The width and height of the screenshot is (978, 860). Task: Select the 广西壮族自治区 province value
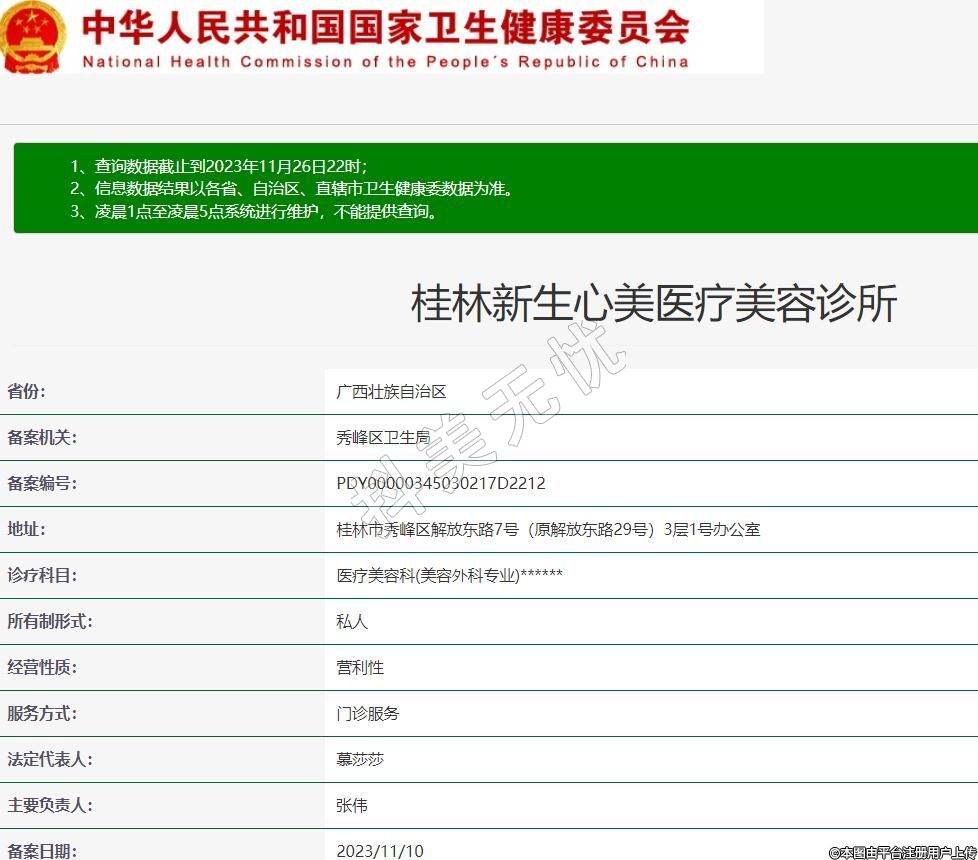(x=391, y=392)
